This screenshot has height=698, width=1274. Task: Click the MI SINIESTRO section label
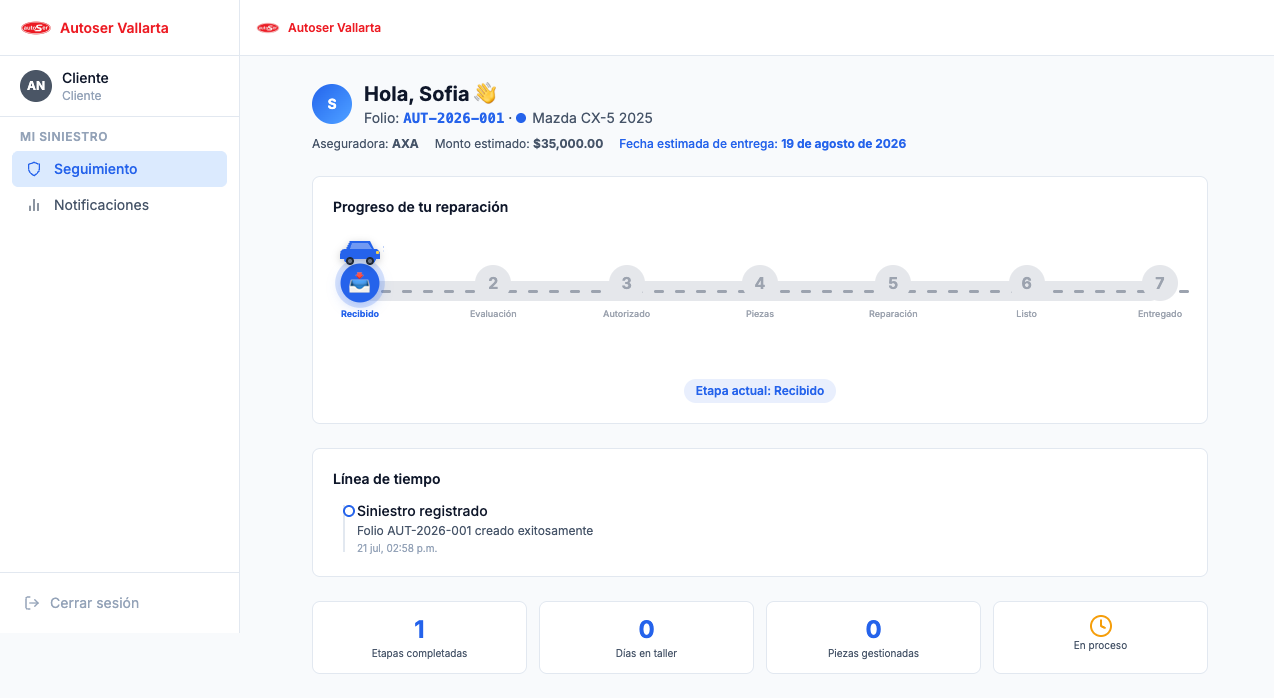(64, 136)
